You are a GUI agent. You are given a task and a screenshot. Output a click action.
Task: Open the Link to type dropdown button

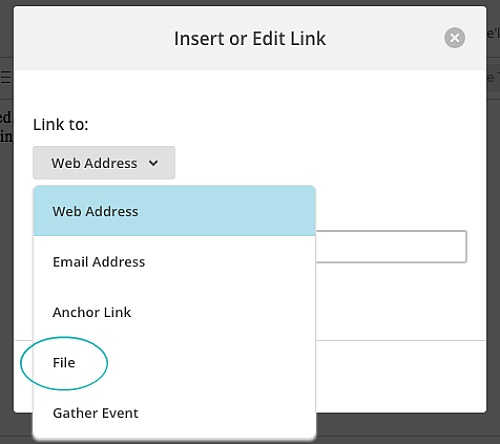point(104,163)
